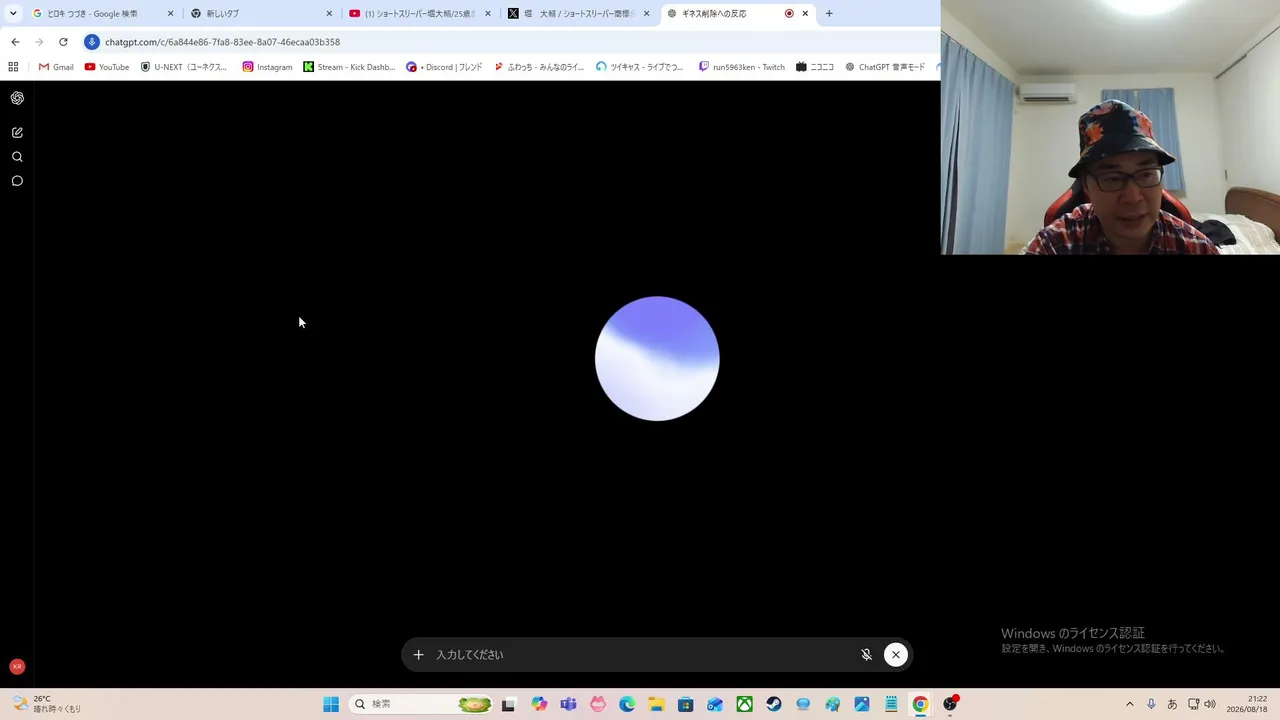
Task: Click the microphone permission icon in address bar
Action: pos(92,42)
